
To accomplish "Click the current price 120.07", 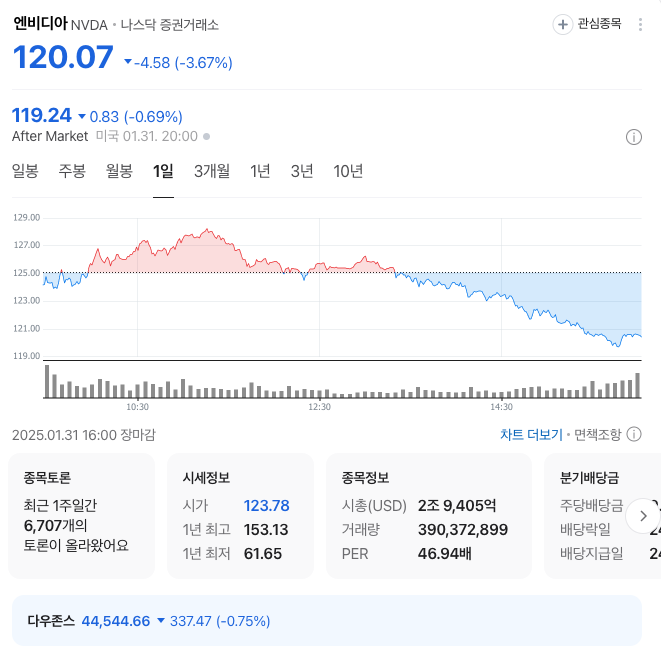I will coord(63,57).
